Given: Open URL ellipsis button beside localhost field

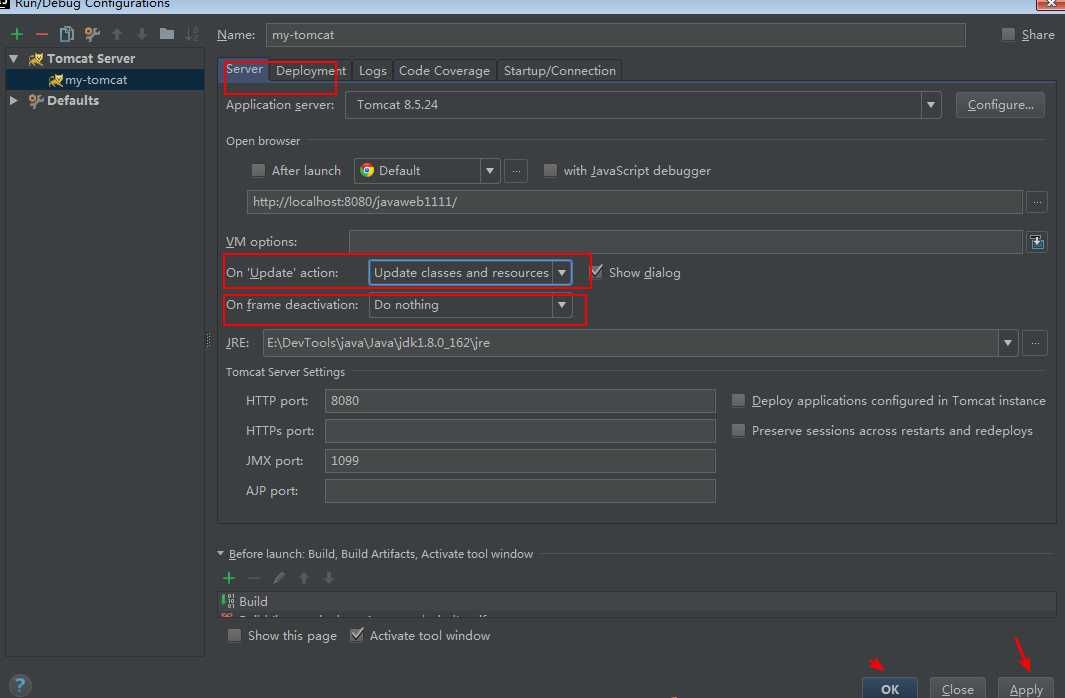Looking at the screenshot, I should tap(1036, 202).
